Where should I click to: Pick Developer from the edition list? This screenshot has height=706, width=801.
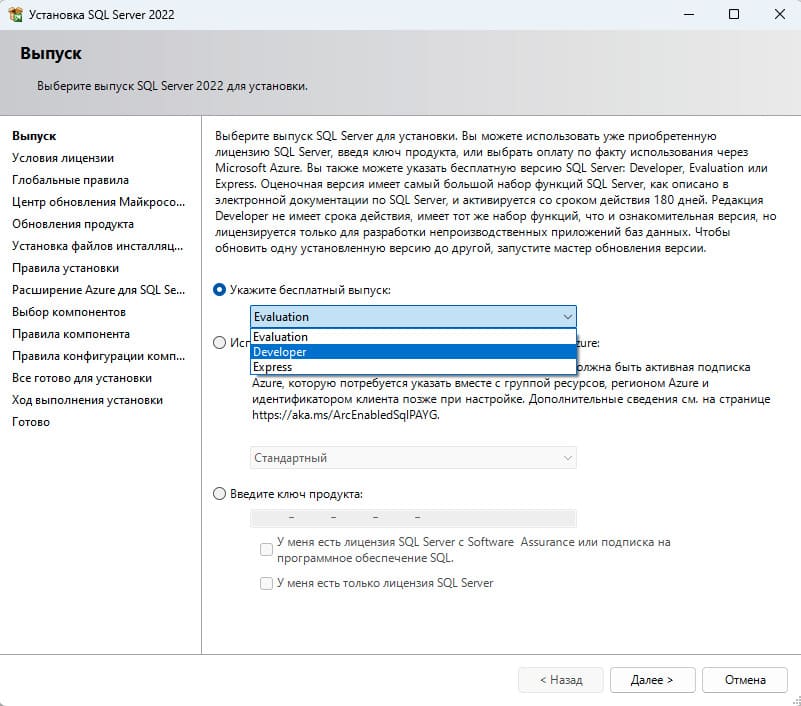coord(413,351)
